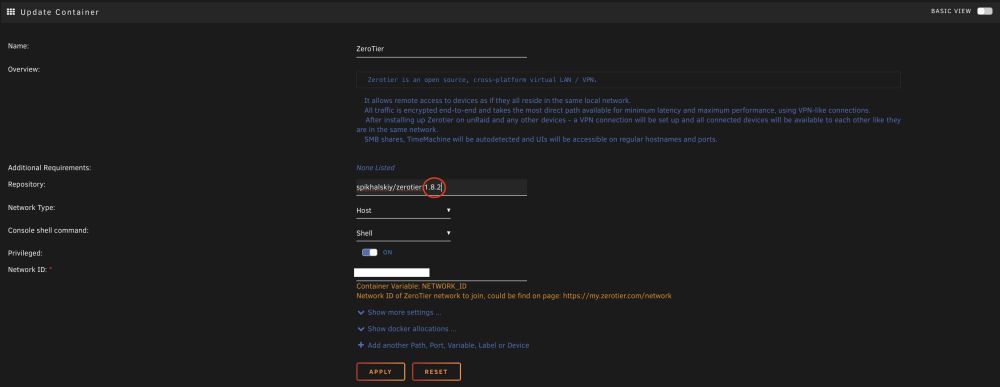
Task: Click the chevron icon beside Show more settings
Action: tap(361, 312)
